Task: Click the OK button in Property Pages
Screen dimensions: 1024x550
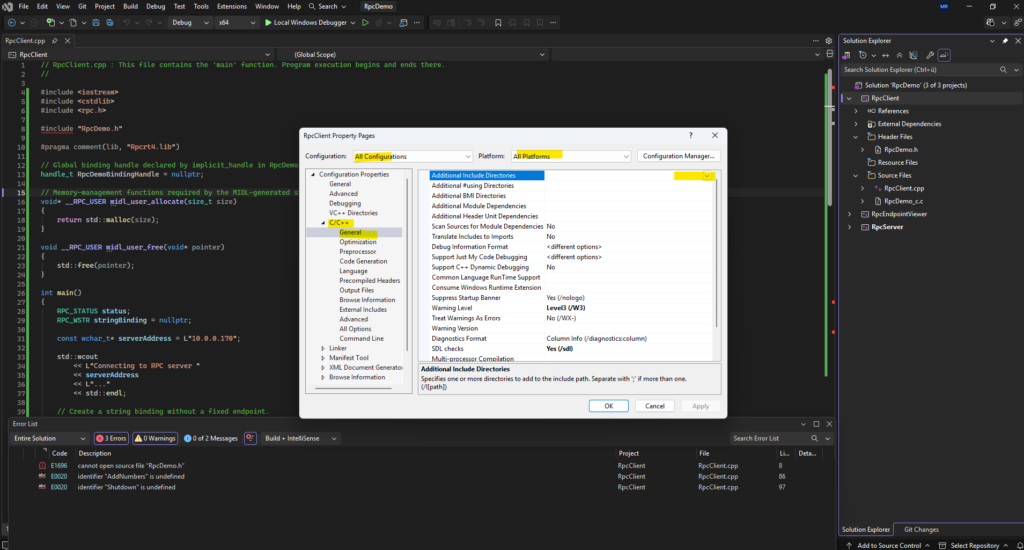Action: pos(609,406)
